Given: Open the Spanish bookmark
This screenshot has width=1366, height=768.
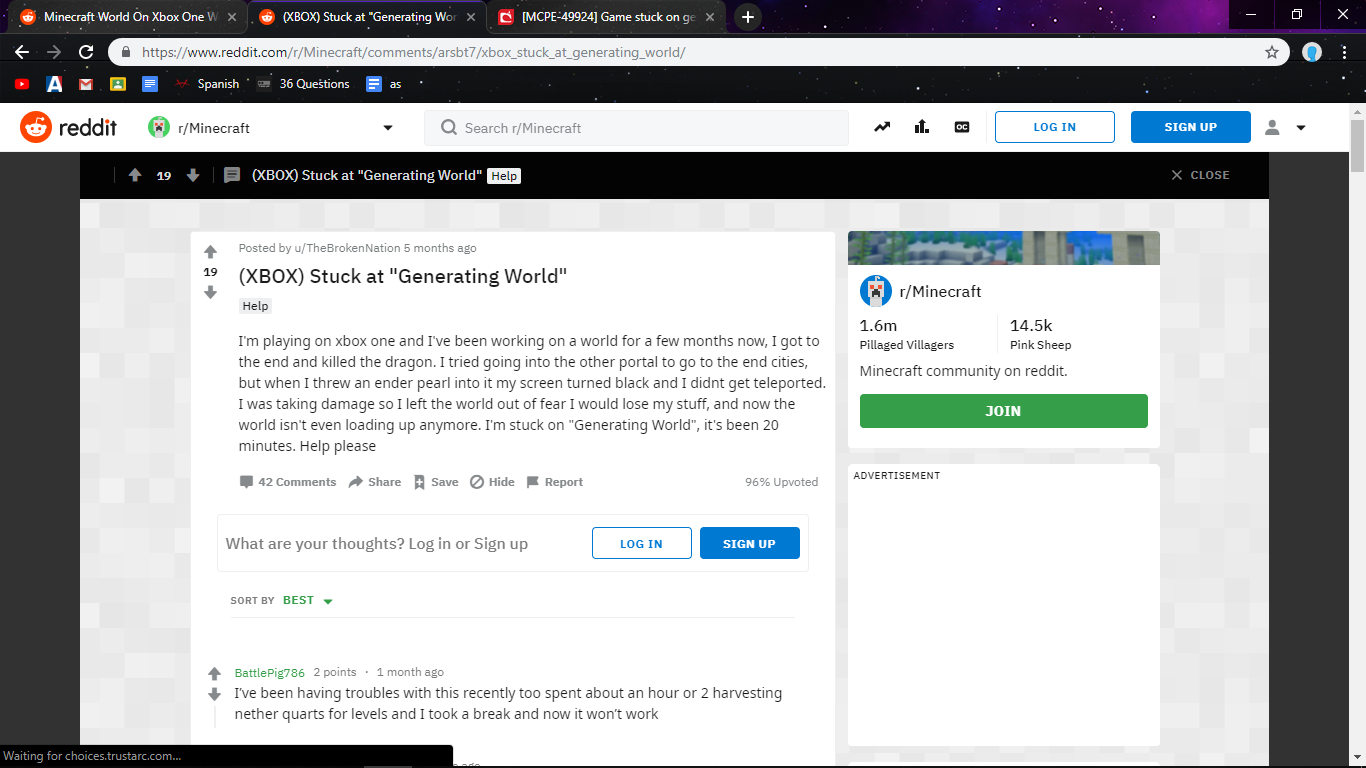Looking at the screenshot, I should click(x=207, y=84).
